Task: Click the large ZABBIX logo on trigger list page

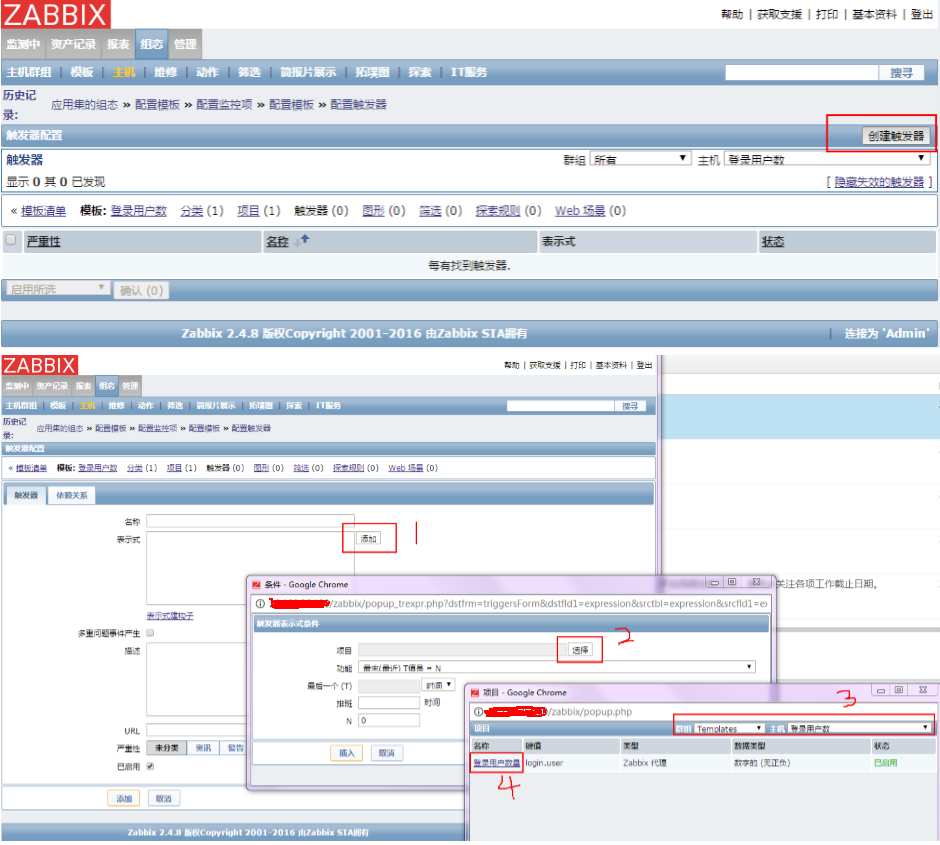Action: 56,14
